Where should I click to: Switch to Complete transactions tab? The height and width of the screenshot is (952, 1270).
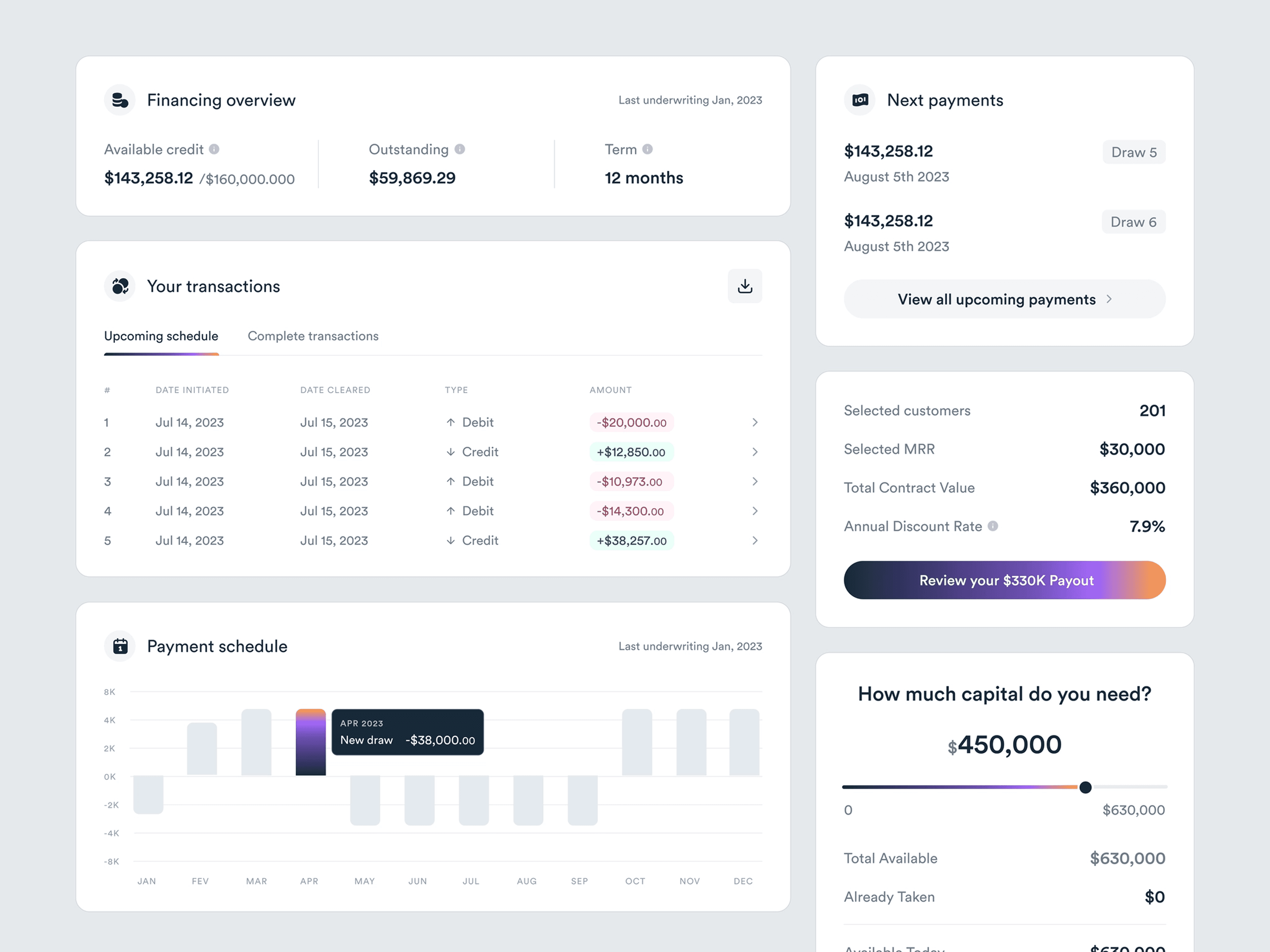[313, 336]
